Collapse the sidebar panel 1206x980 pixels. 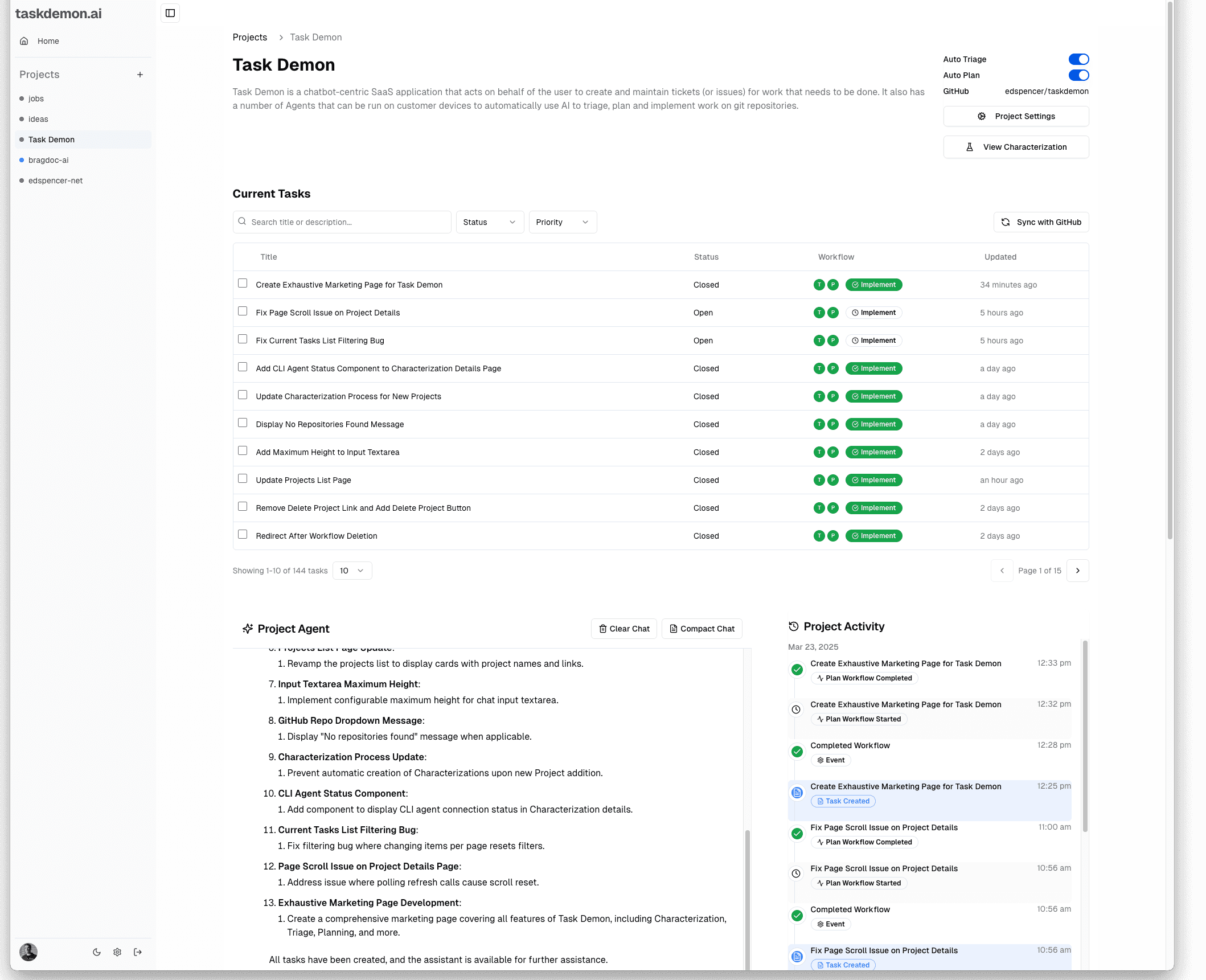[170, 13]
